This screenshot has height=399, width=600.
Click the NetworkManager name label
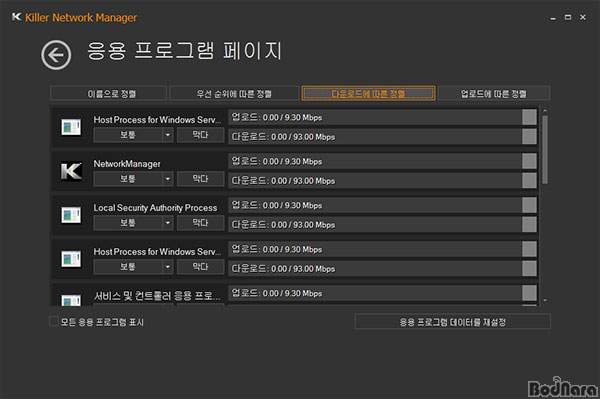(127, 164)
